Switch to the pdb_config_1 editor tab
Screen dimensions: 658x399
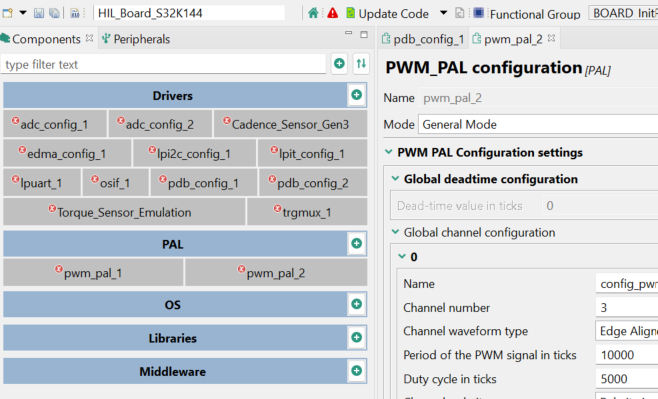pyautogui.click(x=423, y=39)
